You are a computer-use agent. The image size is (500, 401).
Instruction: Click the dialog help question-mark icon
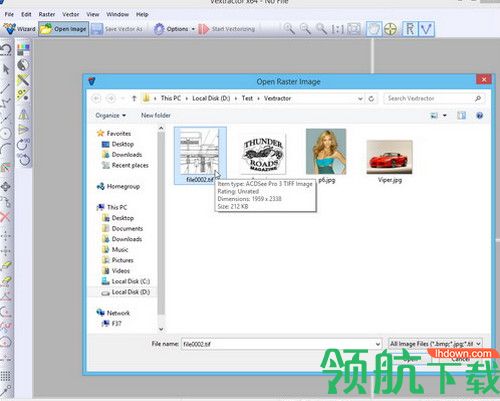pyautogui.click(x=479, y=116)
